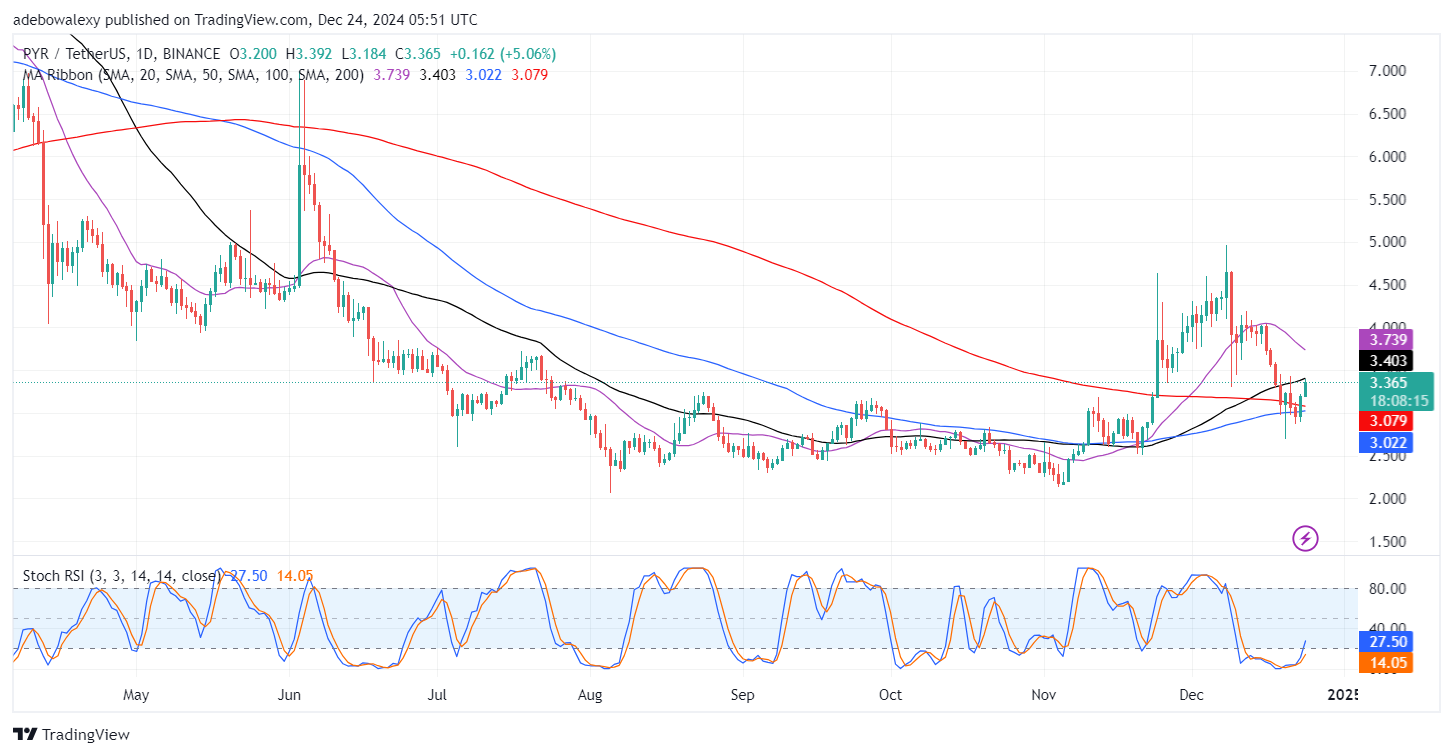Screen dimensions: 1453x756
Task: Click the red 3.079 SMA price label
Action: [1384, 421]
